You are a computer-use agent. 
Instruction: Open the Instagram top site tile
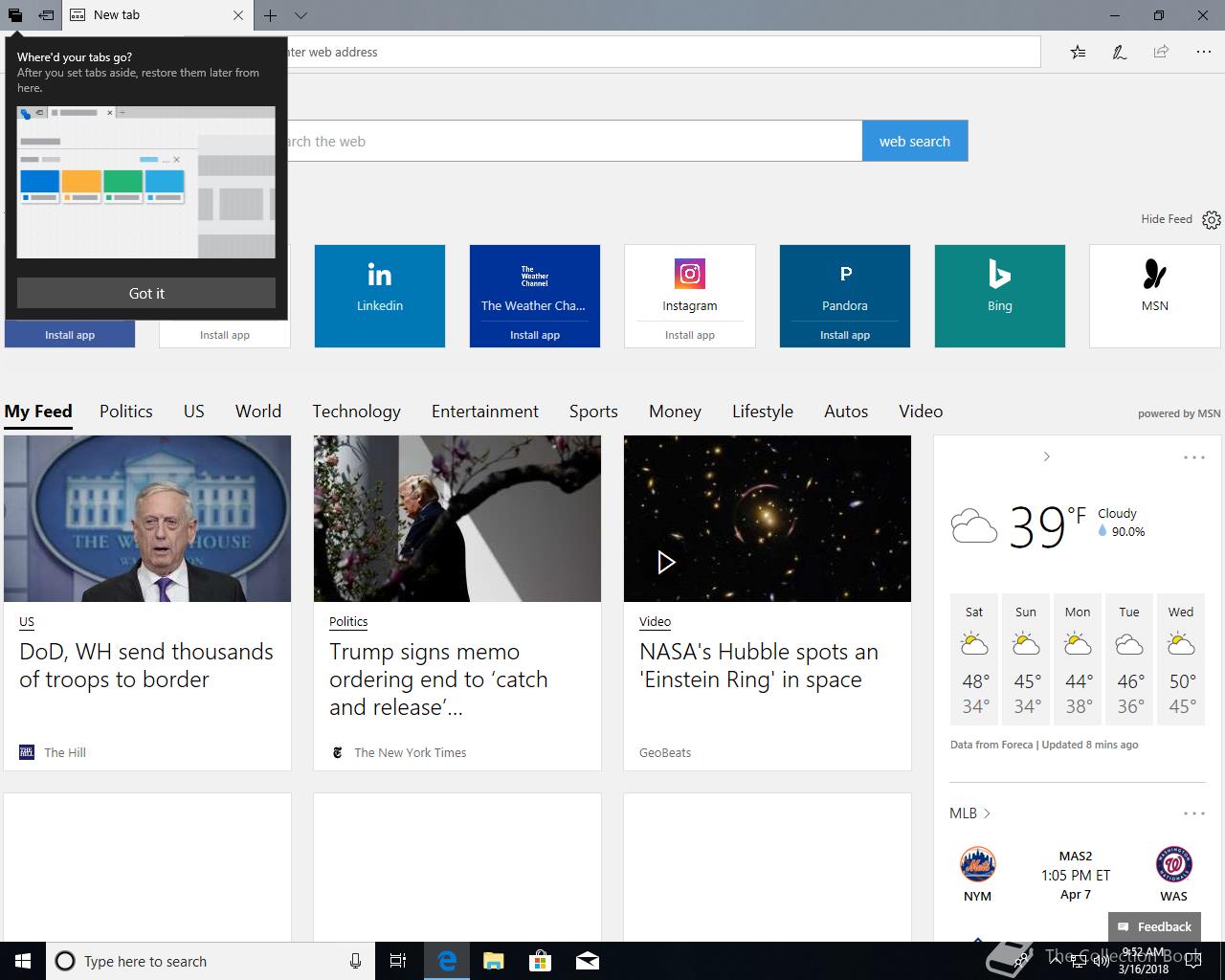pyautogui.click(x=690, y=283)
